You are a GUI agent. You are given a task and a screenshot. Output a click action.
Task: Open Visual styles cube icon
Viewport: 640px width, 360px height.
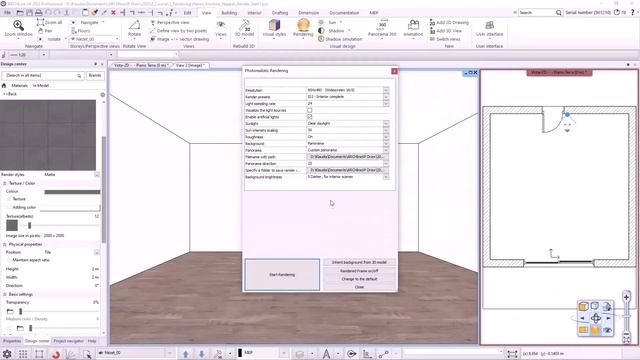(274, 28)
